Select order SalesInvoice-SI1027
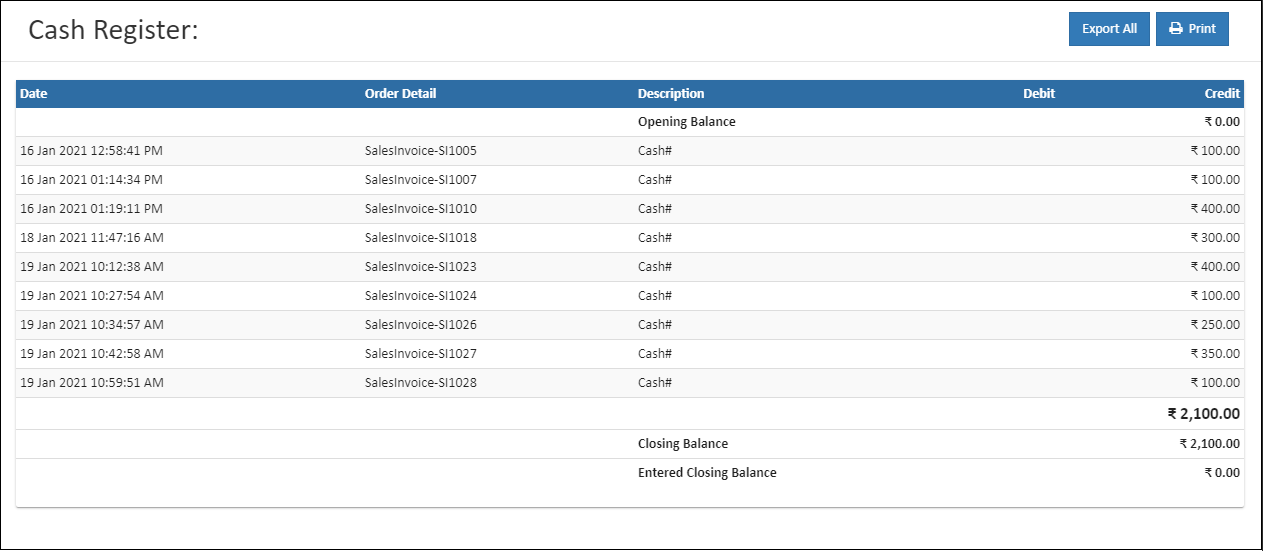 click(x=421, y=354)
